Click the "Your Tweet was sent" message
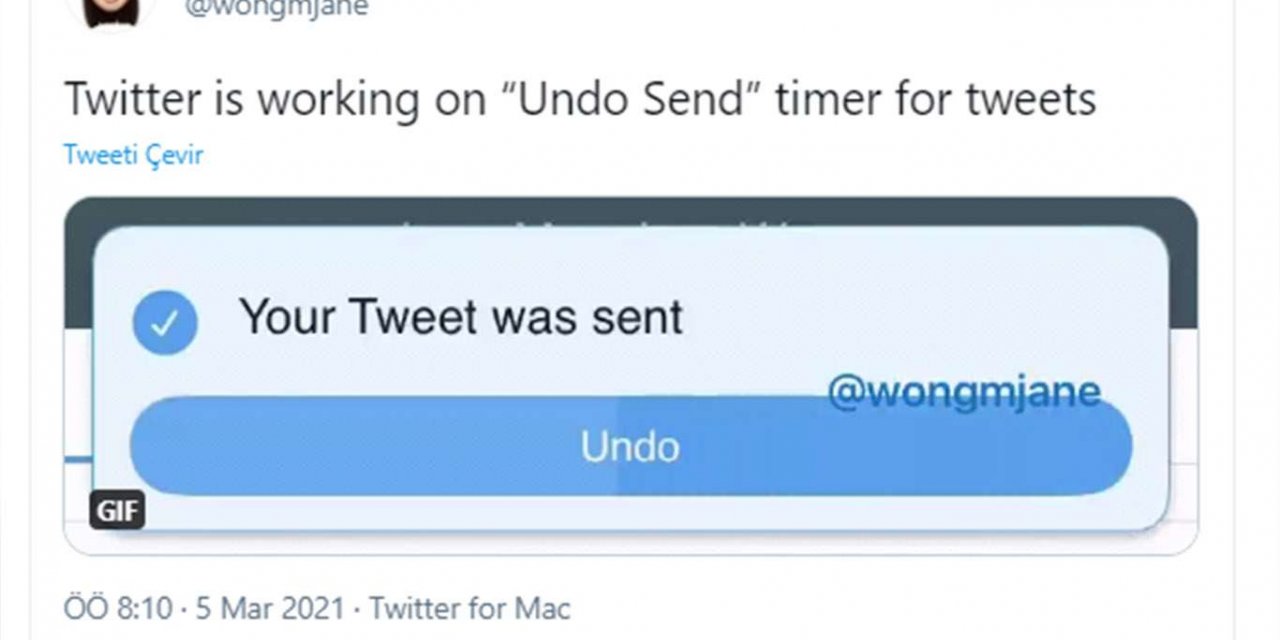Viewport: 1280px width, 640px height. pos(461,317)
